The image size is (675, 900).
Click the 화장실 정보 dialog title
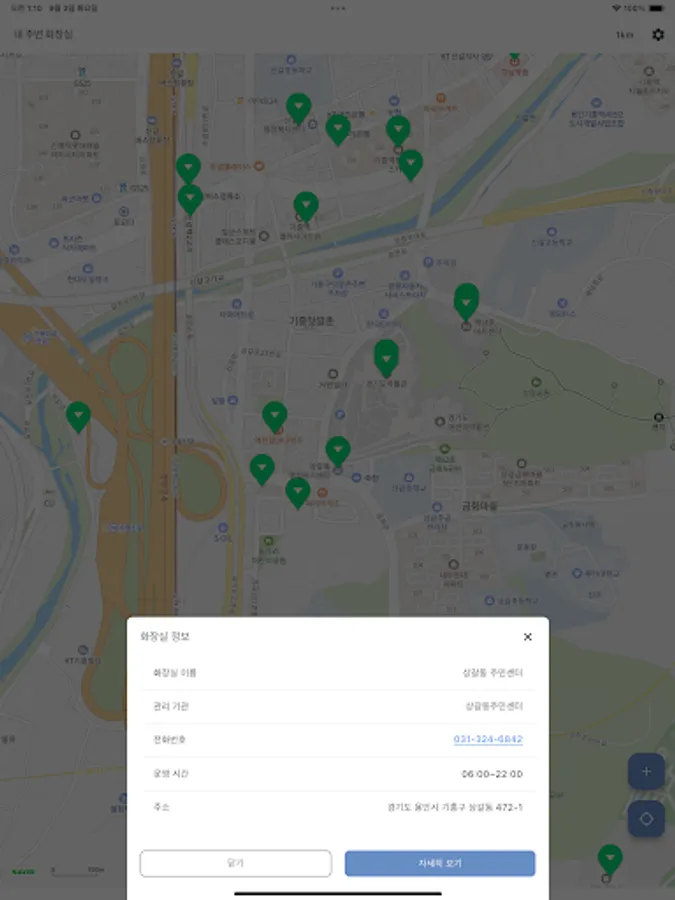tap(165, 637)
